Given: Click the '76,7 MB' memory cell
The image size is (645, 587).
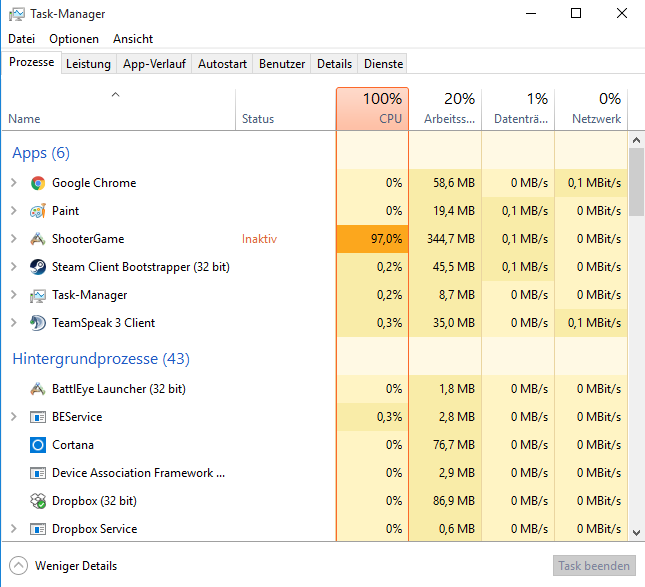Looking at the screenshot, I should [x=445, y=445].
